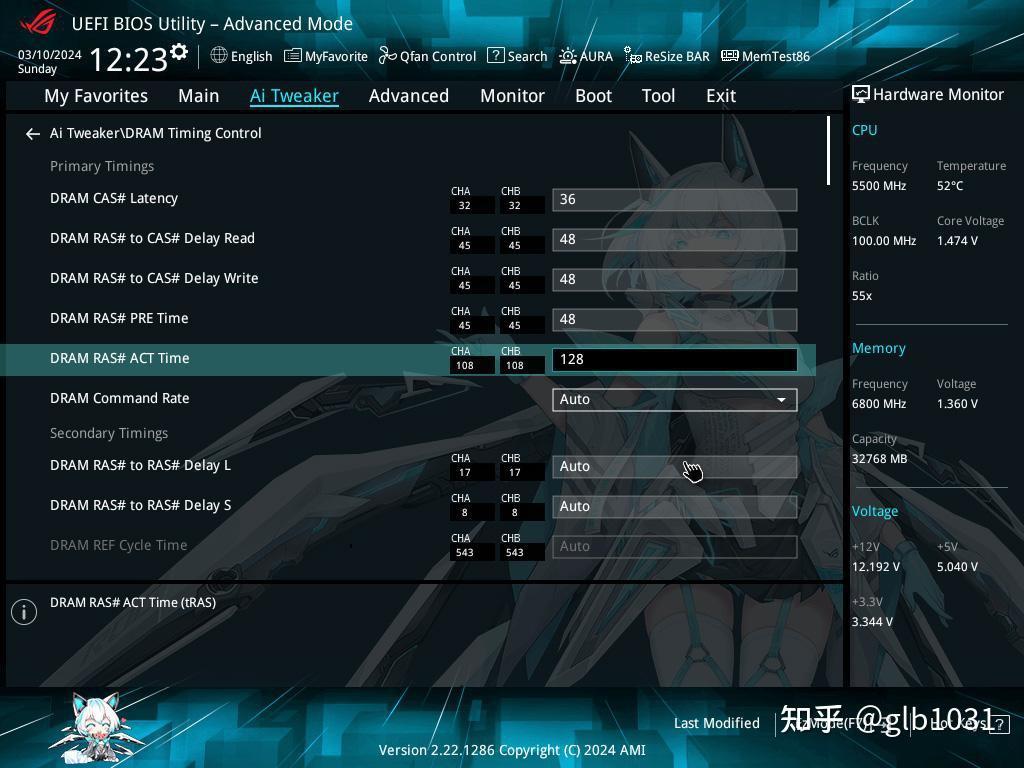The image size is (1024, 768).
Task: Click the English language button
Action: coord(242,56)
